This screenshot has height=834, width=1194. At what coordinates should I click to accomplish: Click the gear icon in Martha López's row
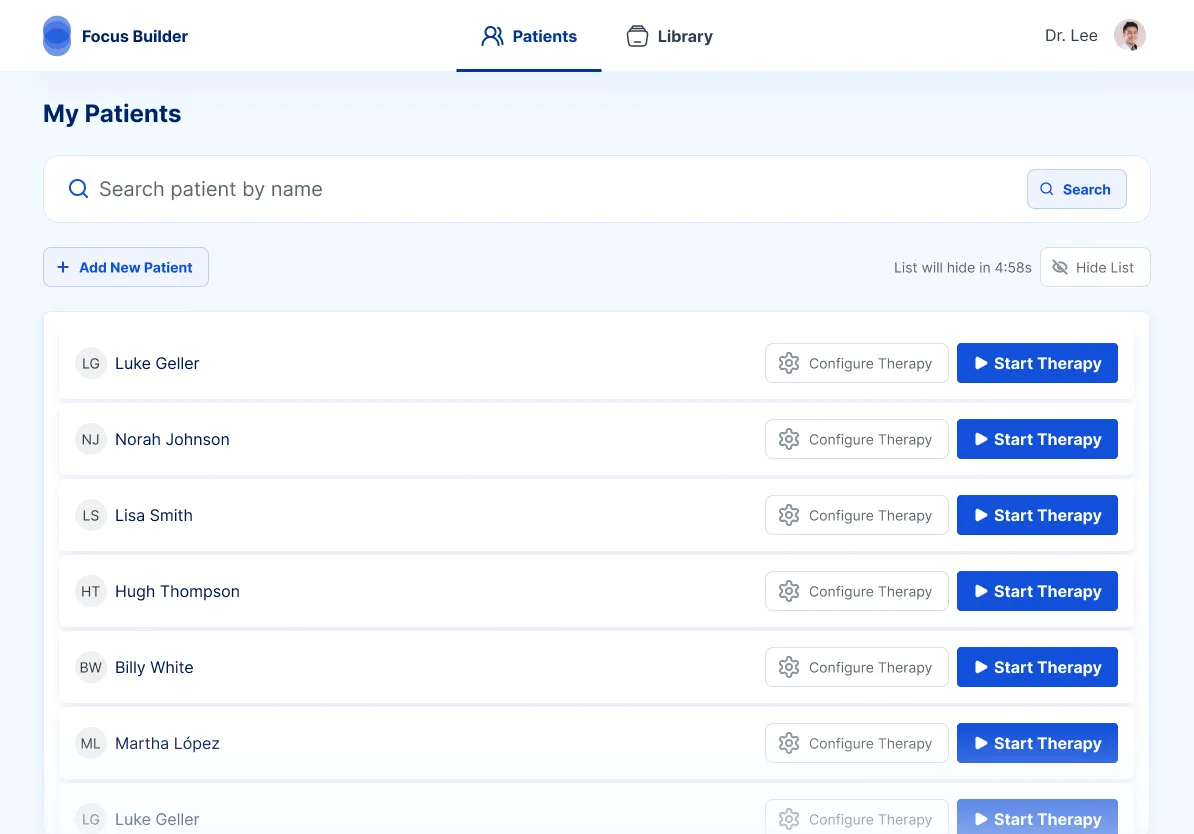click(789, 743)
